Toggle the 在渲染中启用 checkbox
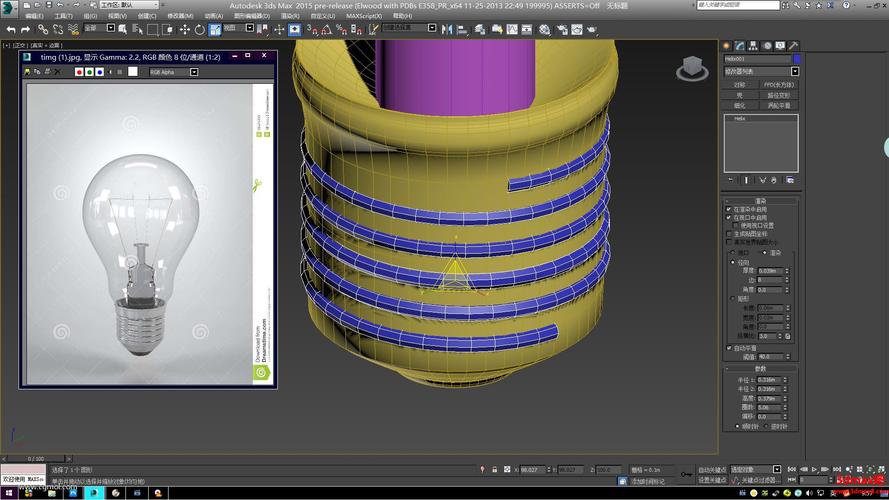The height and width of the screenshot is (500, 889). coord(728,208)
